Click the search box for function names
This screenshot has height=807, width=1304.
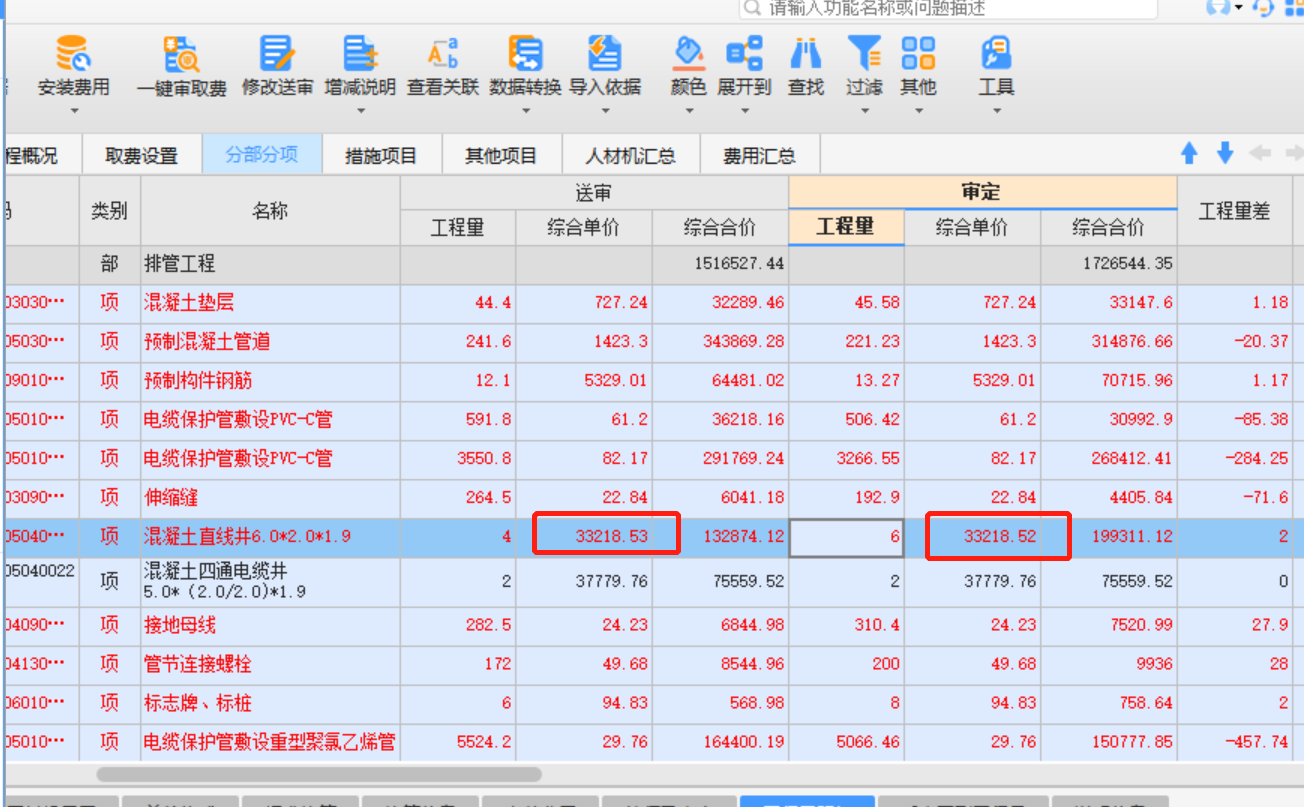click(948, 8)
